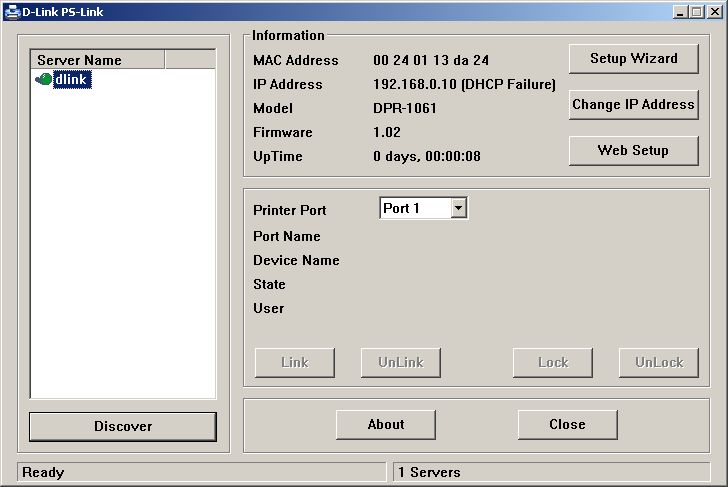Click the D-Link PS-Link title bar printer icon
The width and height of the screenshot is (728, 487).
12,11
